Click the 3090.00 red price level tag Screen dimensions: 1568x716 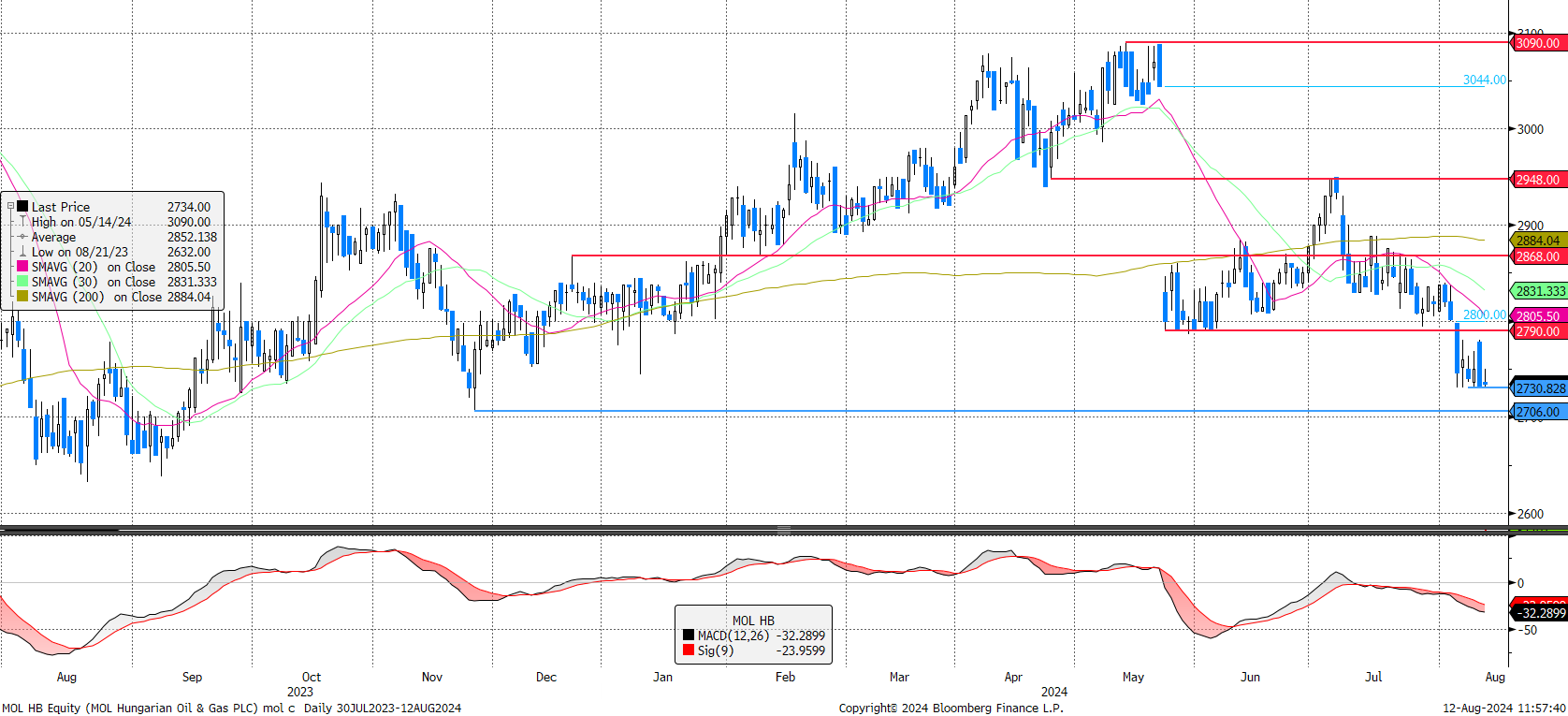pyautogui.click(x=1537, y=43)
